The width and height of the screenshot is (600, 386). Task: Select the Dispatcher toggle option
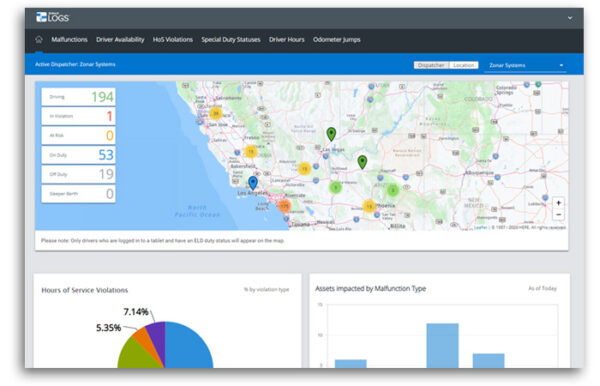point(431,65)
